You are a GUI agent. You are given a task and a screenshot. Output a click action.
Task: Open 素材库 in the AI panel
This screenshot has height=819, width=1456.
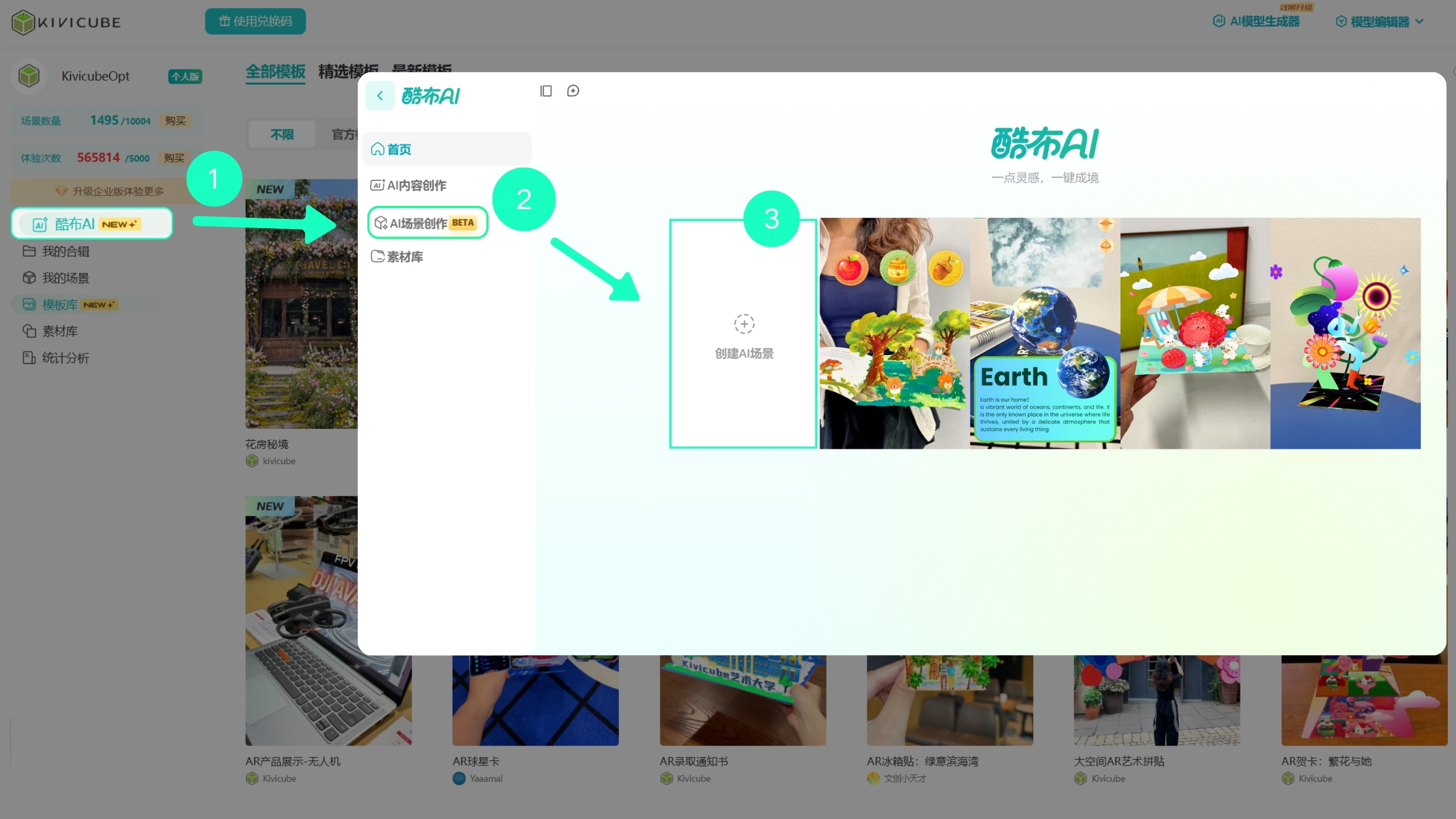397,257
